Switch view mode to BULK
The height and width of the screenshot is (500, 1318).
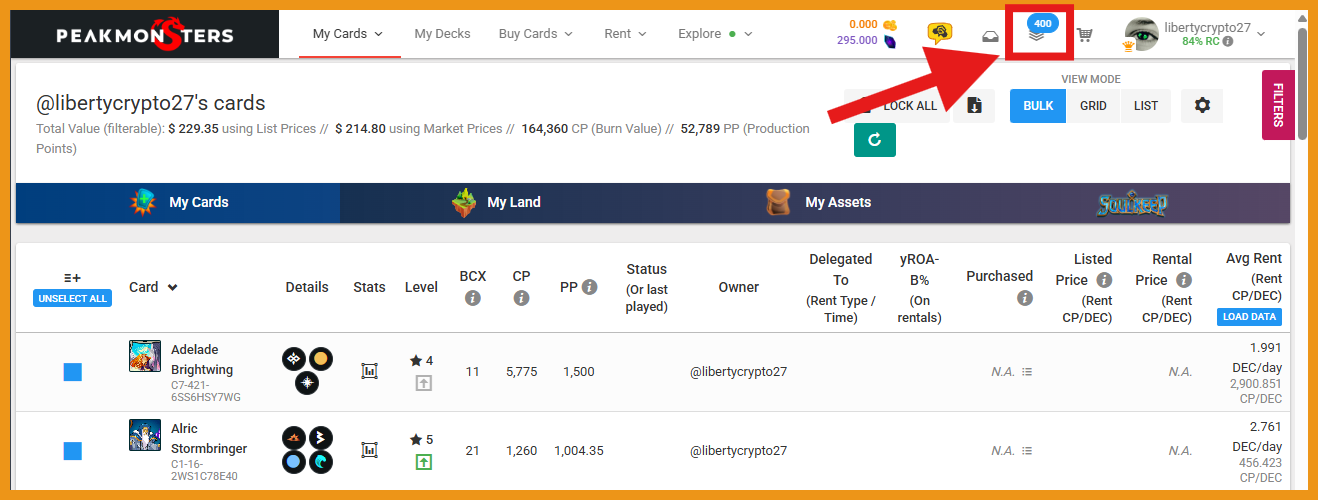point(1038,106)
